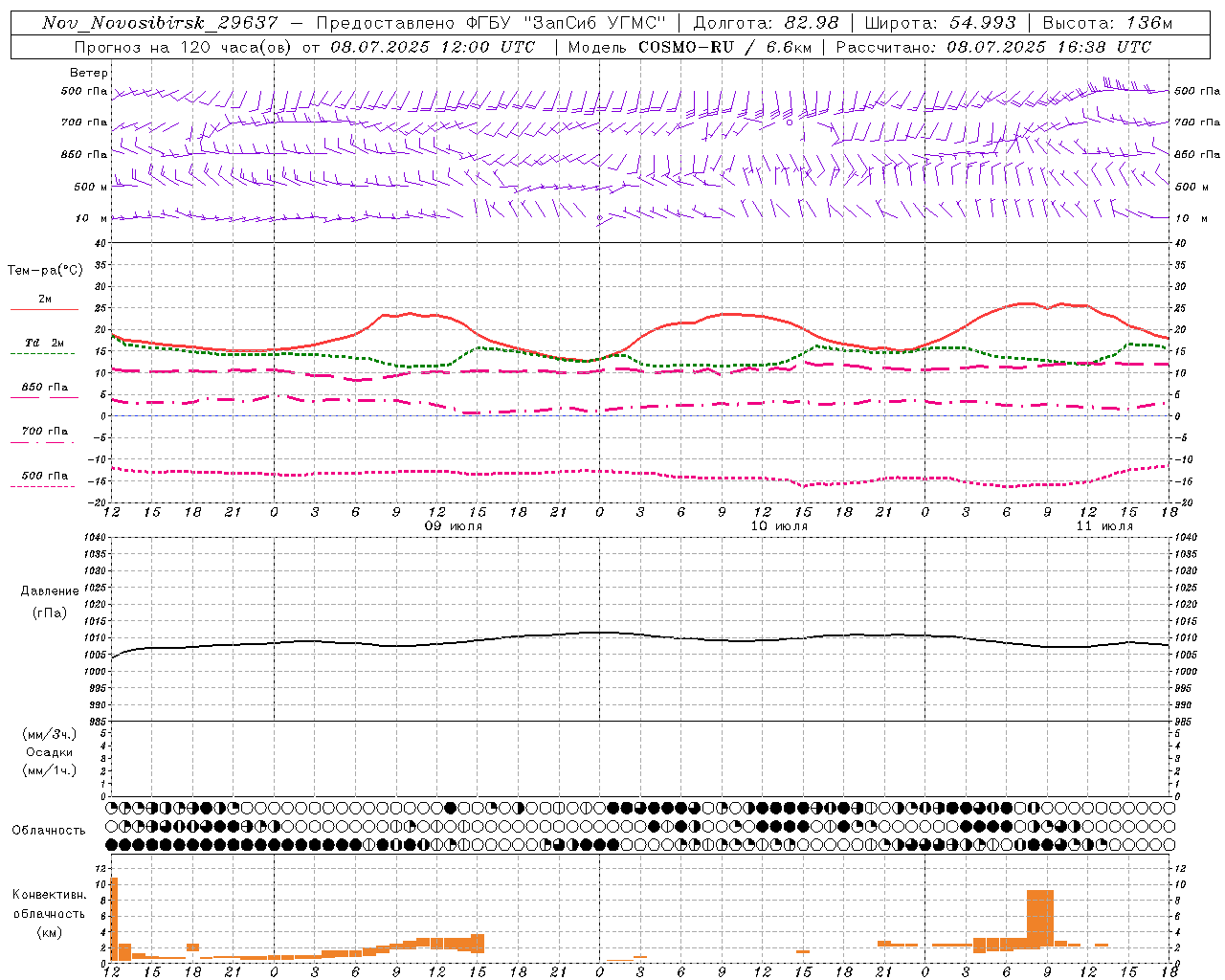
Task: Click the Осадки precipitation label
Action: tap(49, 752)
